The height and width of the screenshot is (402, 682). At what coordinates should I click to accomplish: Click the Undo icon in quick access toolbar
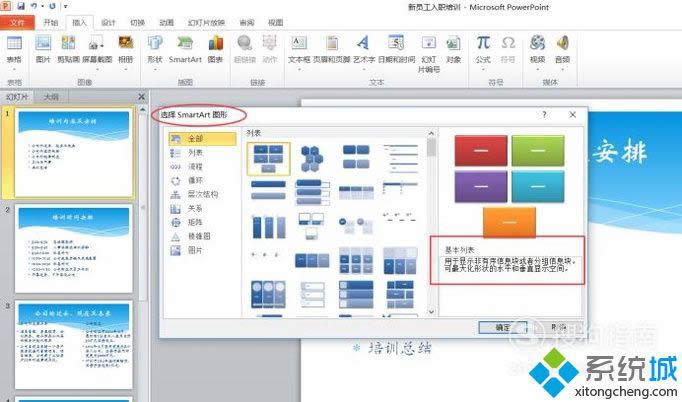33,6
